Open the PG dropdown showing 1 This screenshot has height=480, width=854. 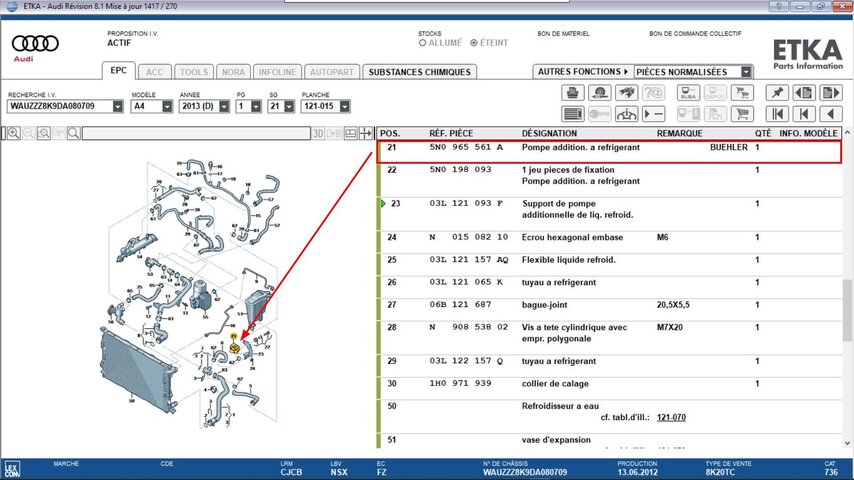[256, 106]
